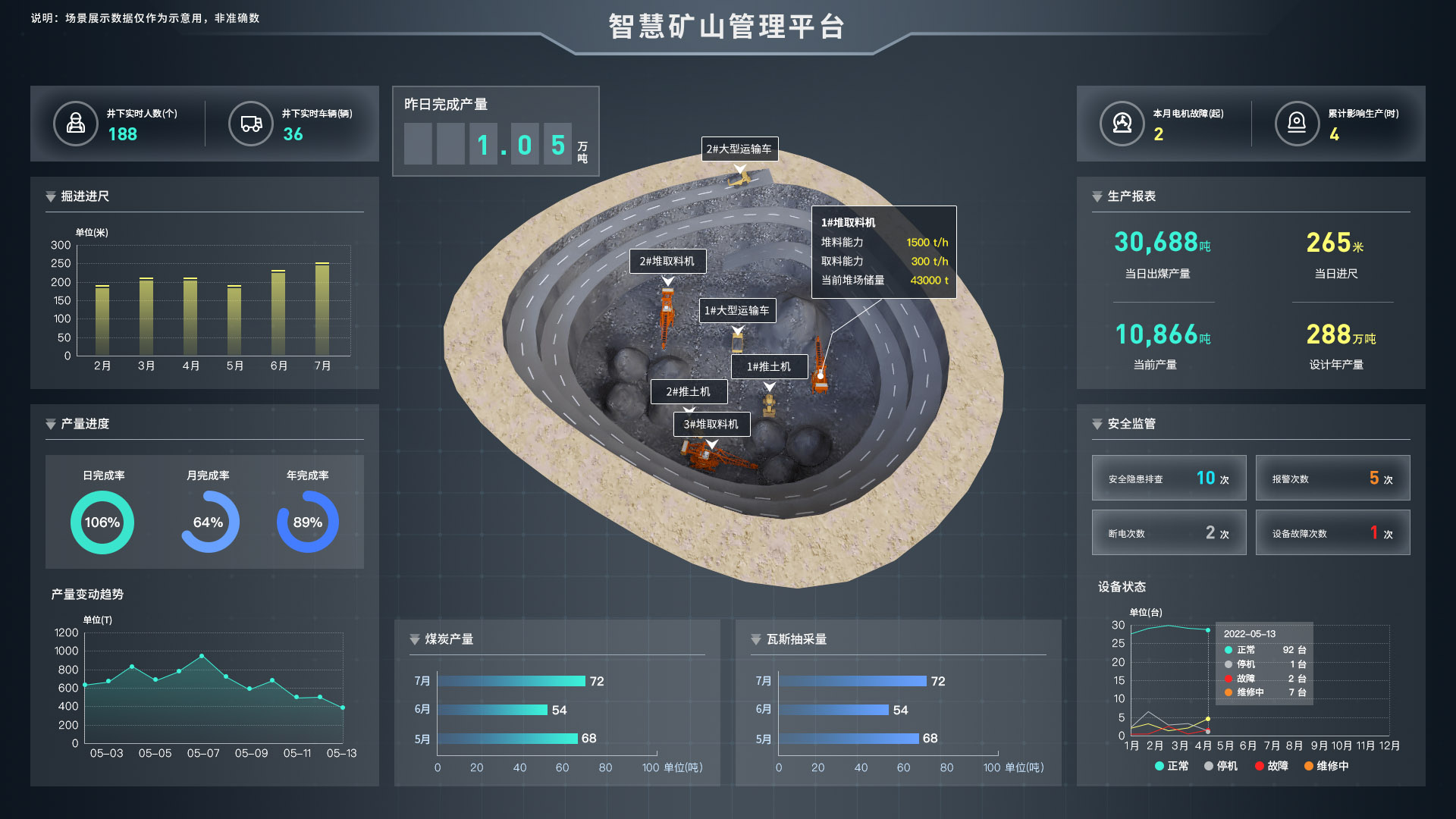Open the 安全隐患排查 count tile
Viewport: 1456px width, 819px height.
tap(1169, 479)
